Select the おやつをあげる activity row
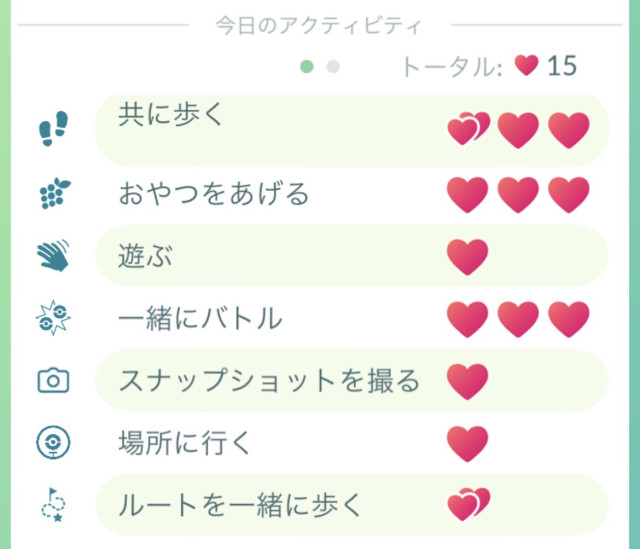 point(212,194)
